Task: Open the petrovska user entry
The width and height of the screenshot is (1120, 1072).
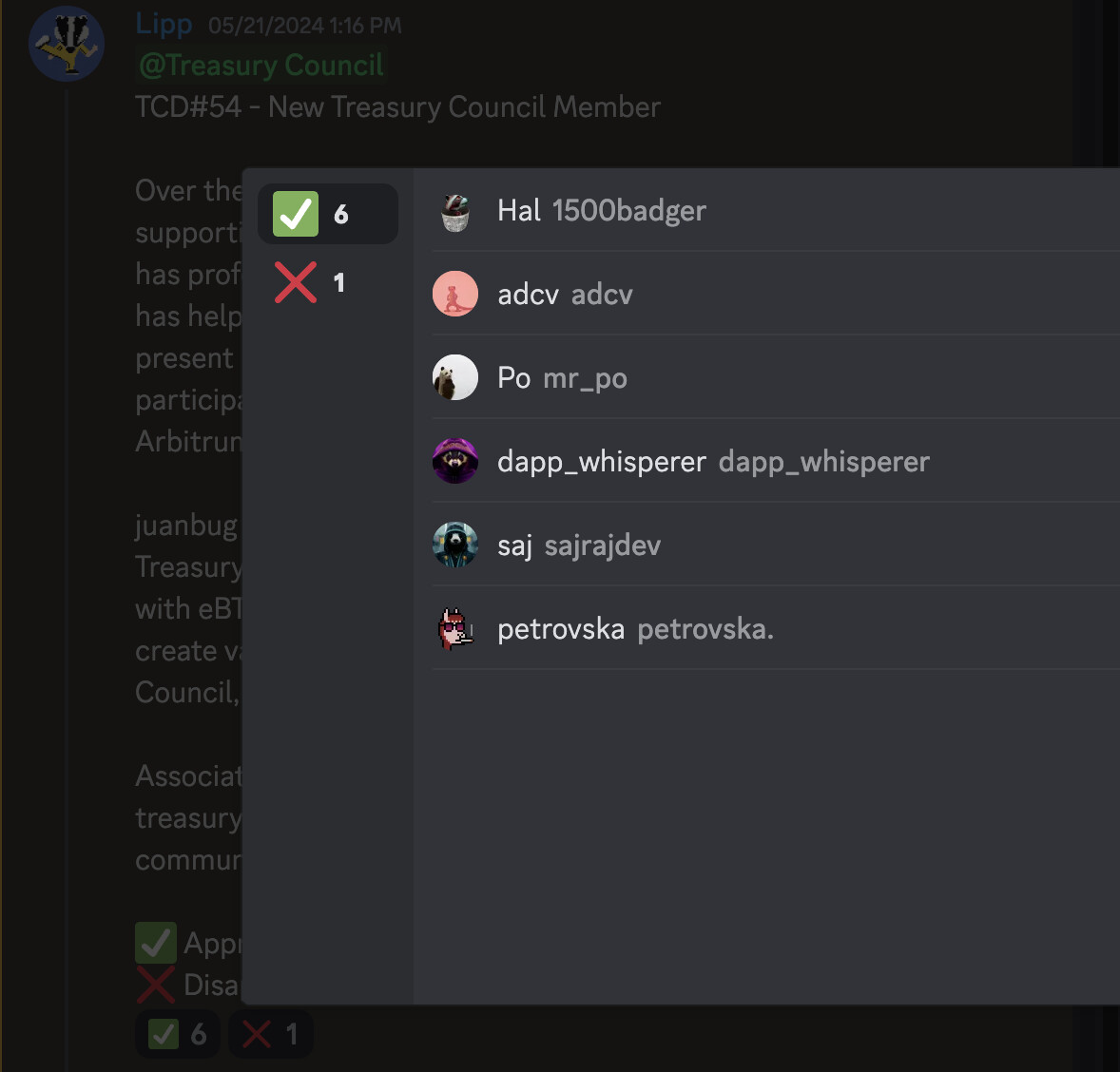Action: click(775, 628)
